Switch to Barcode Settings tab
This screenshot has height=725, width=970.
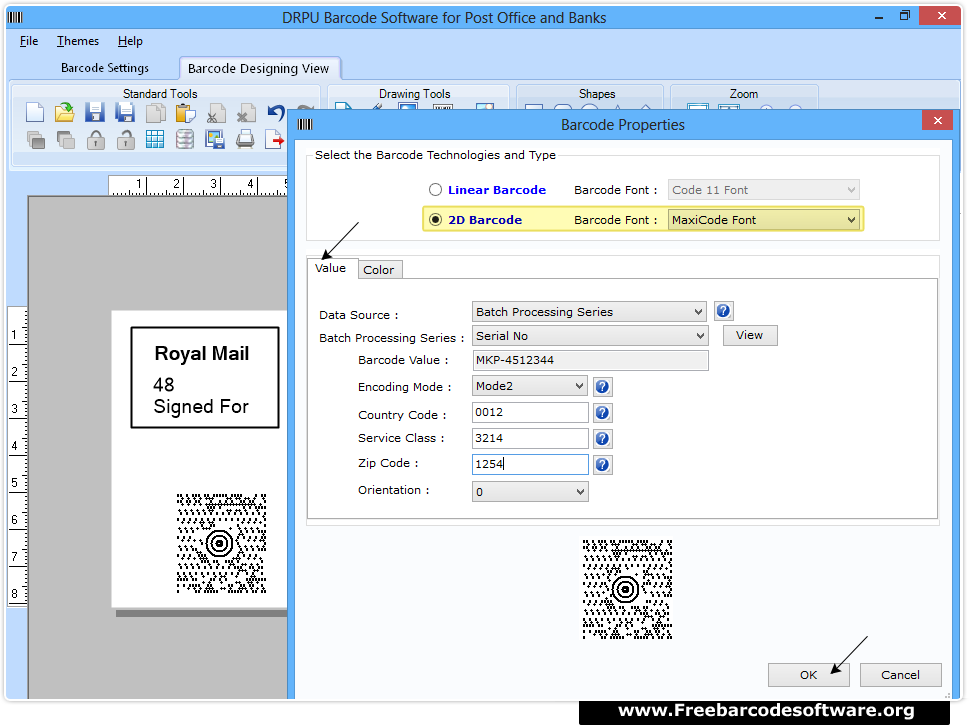point(105,68)
